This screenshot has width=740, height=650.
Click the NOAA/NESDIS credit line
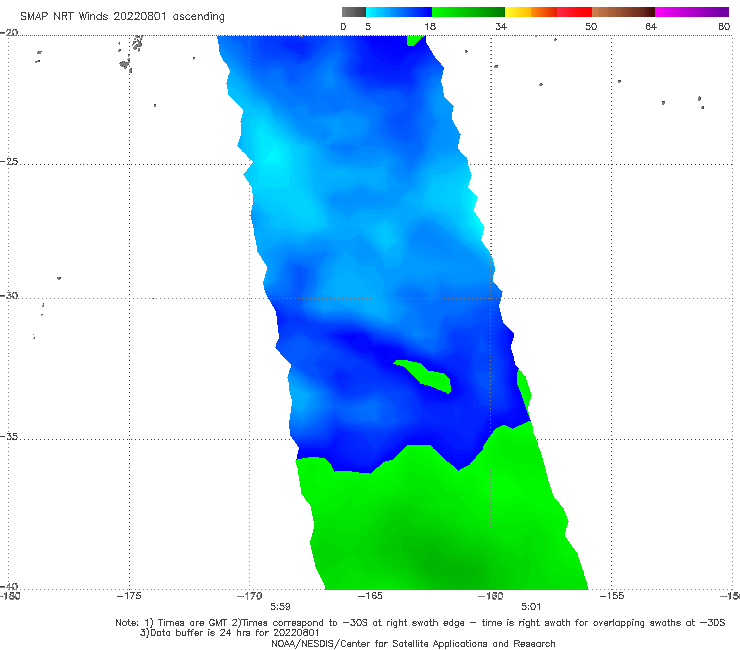(413, 644)
